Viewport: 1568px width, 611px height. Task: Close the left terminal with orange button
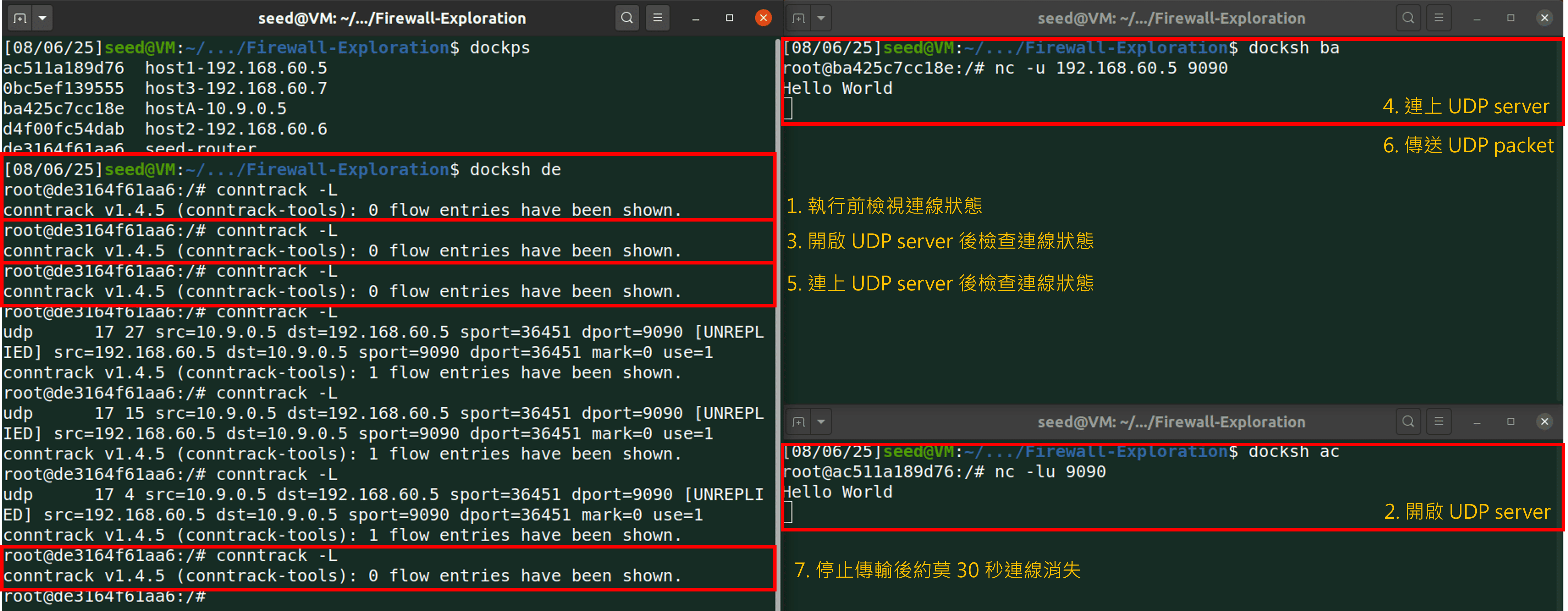(x=763, y=18)
